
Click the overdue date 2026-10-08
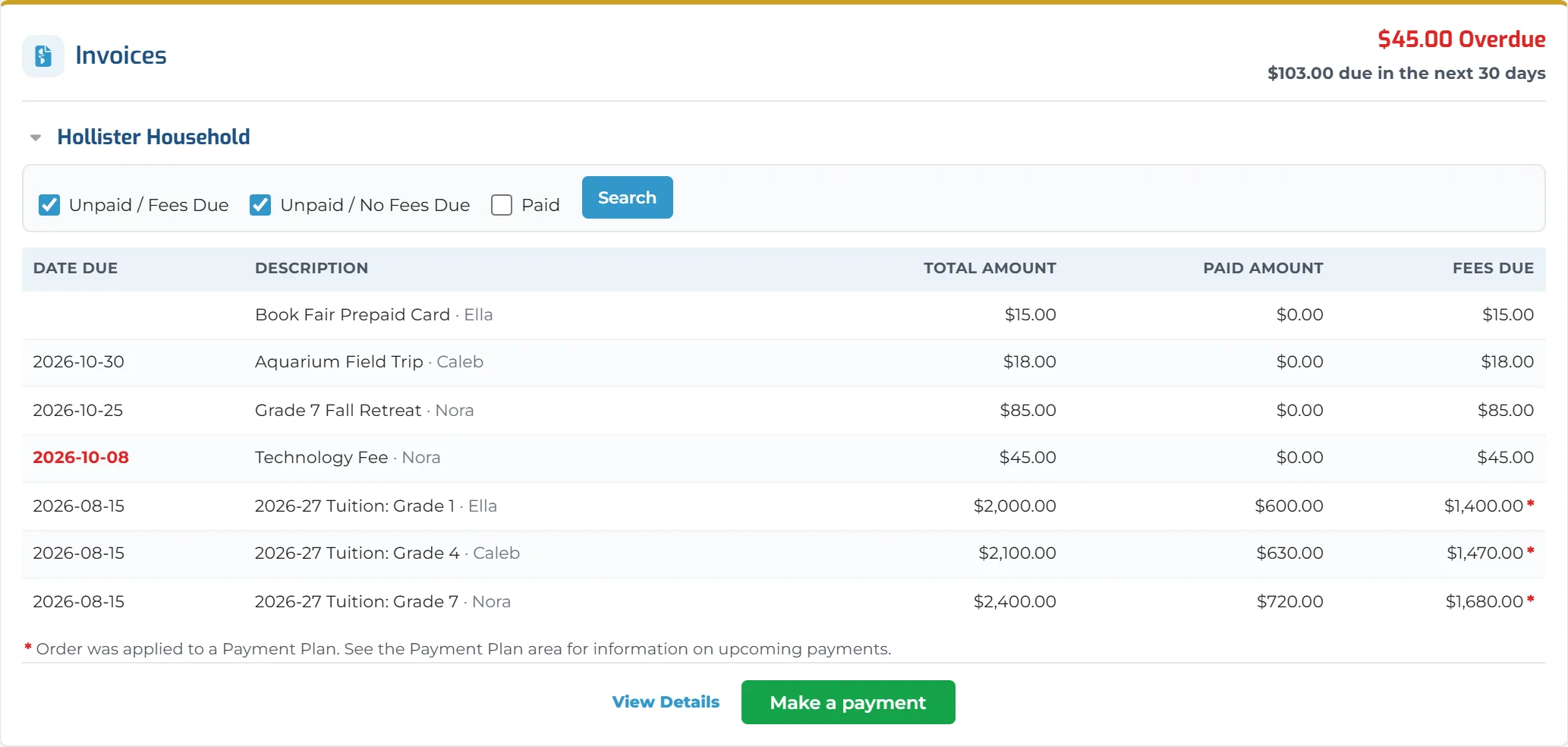tap(80, 458)
